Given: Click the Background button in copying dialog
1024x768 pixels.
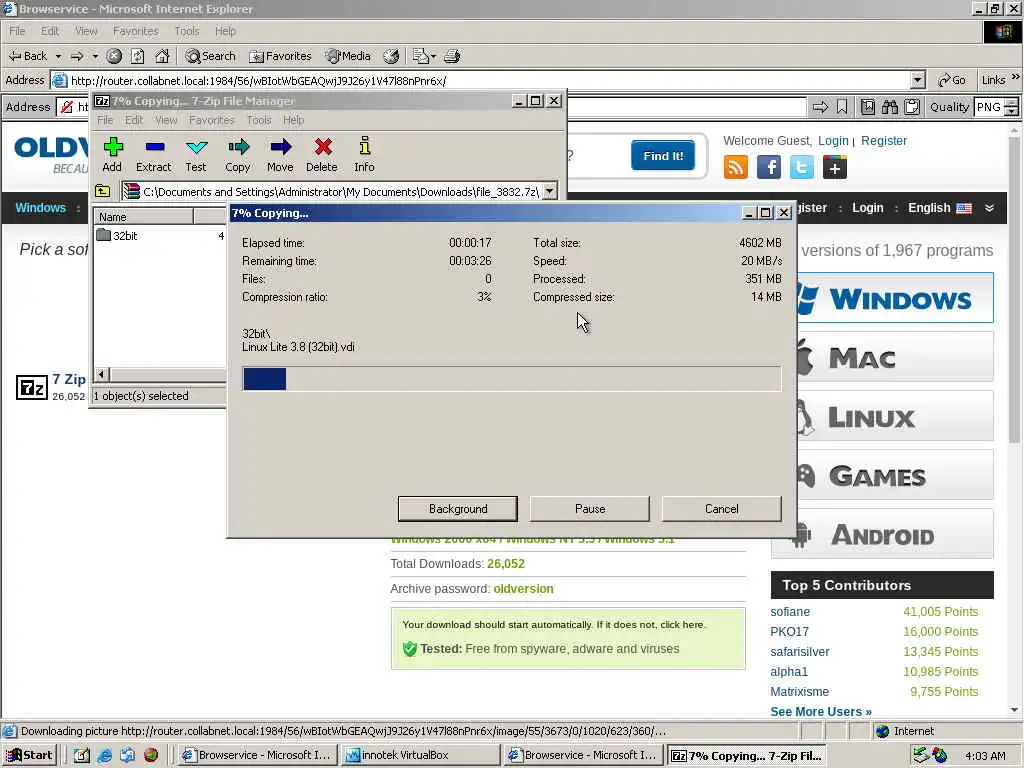Looking at the screenshot, I should click(458, 509).
